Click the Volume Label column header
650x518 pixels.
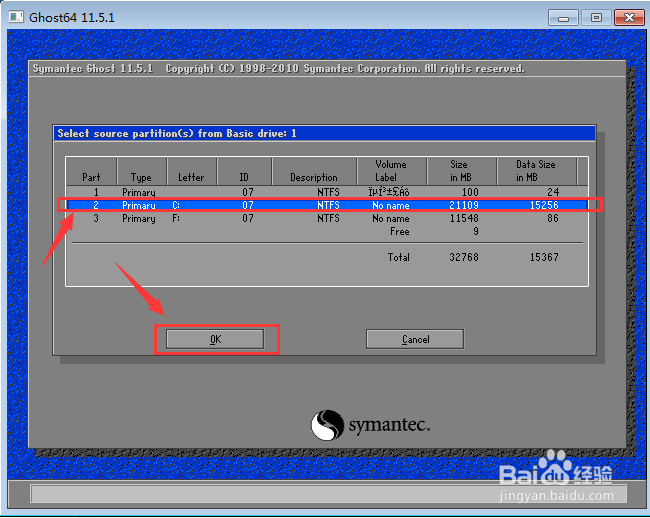click(391, 172)
